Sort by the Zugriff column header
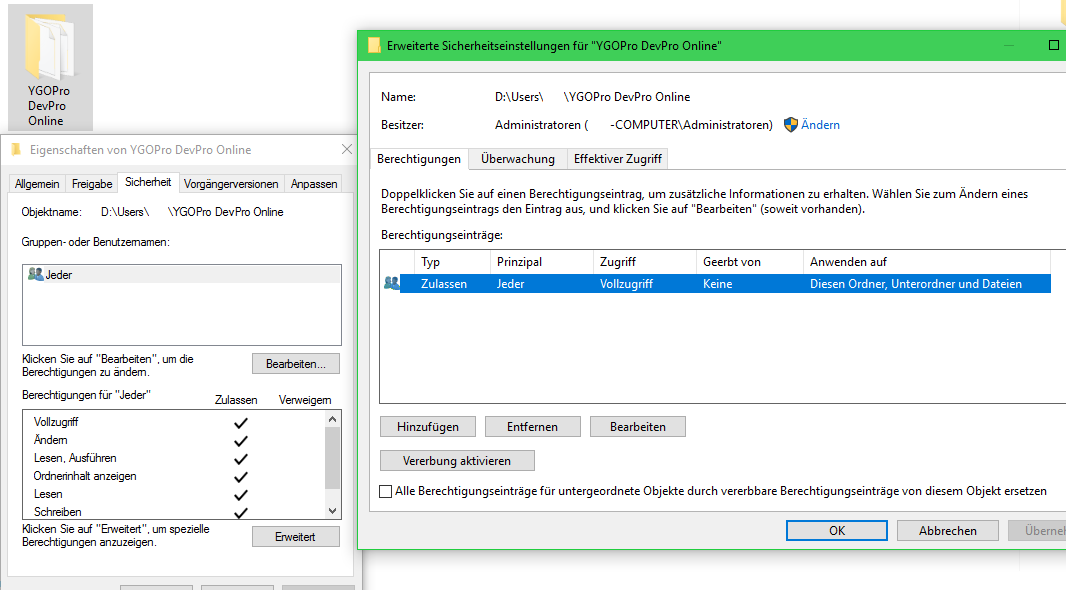Viewport: 1066px width, 590px height. [x=644, y=262]
